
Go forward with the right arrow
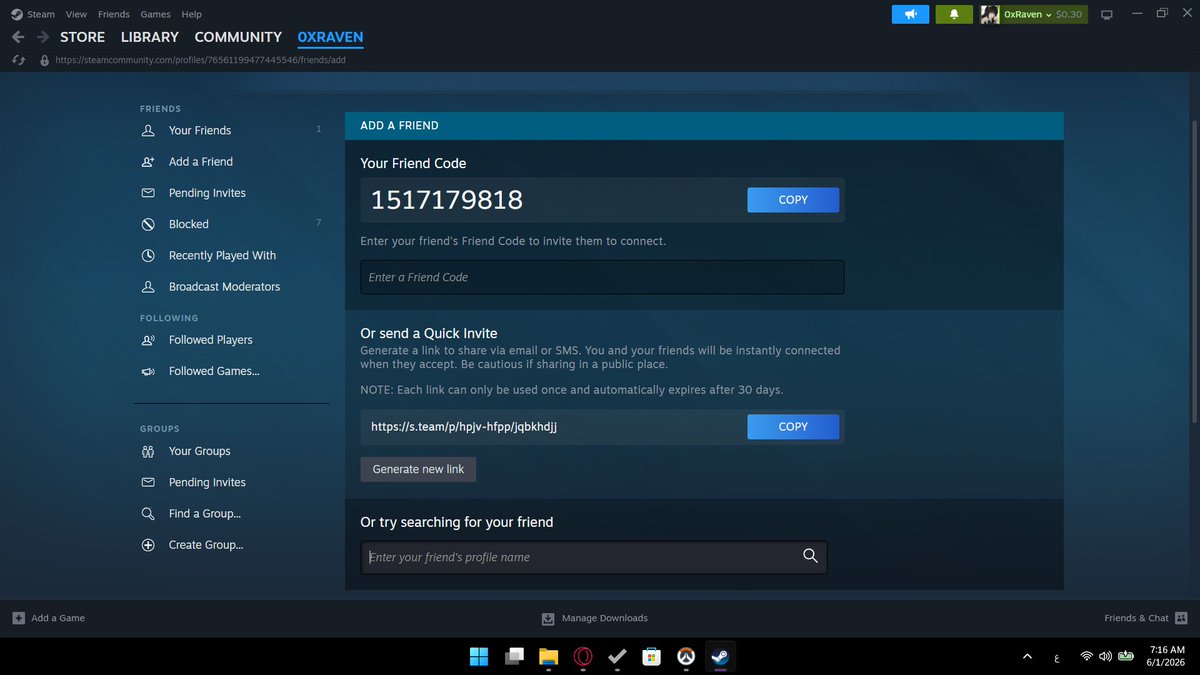(x=42, y=37)
